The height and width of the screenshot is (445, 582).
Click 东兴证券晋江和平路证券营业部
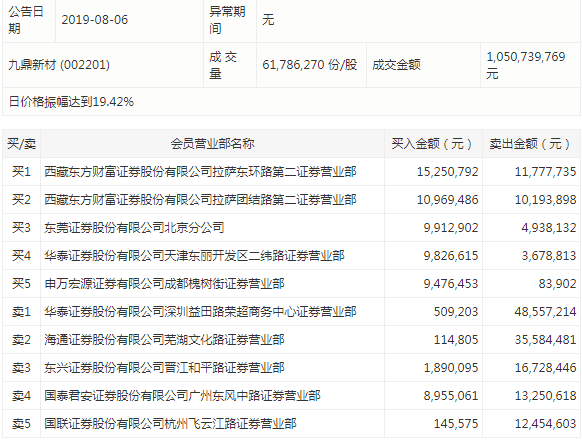tap(164, 368)
